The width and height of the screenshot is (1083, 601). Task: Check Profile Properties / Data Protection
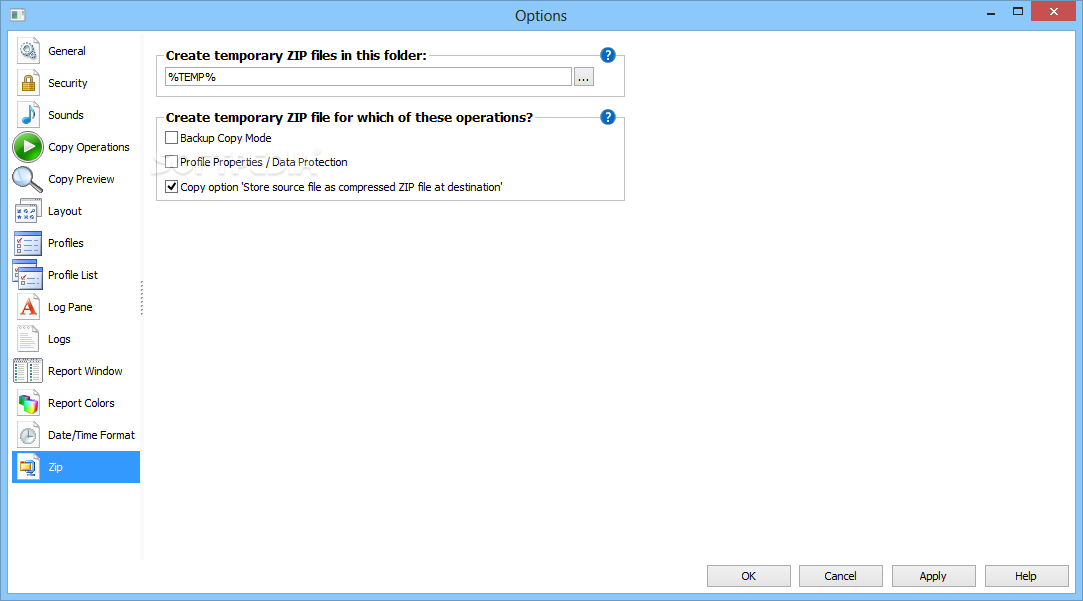point(172,162)
